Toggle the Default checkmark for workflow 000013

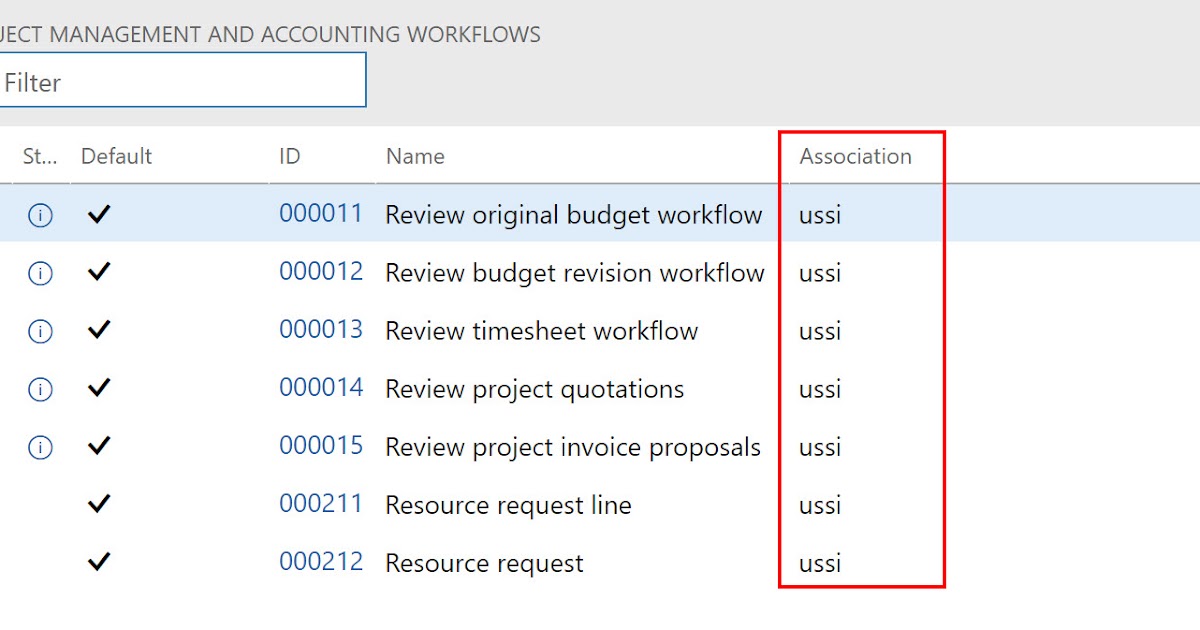point(99,330)
